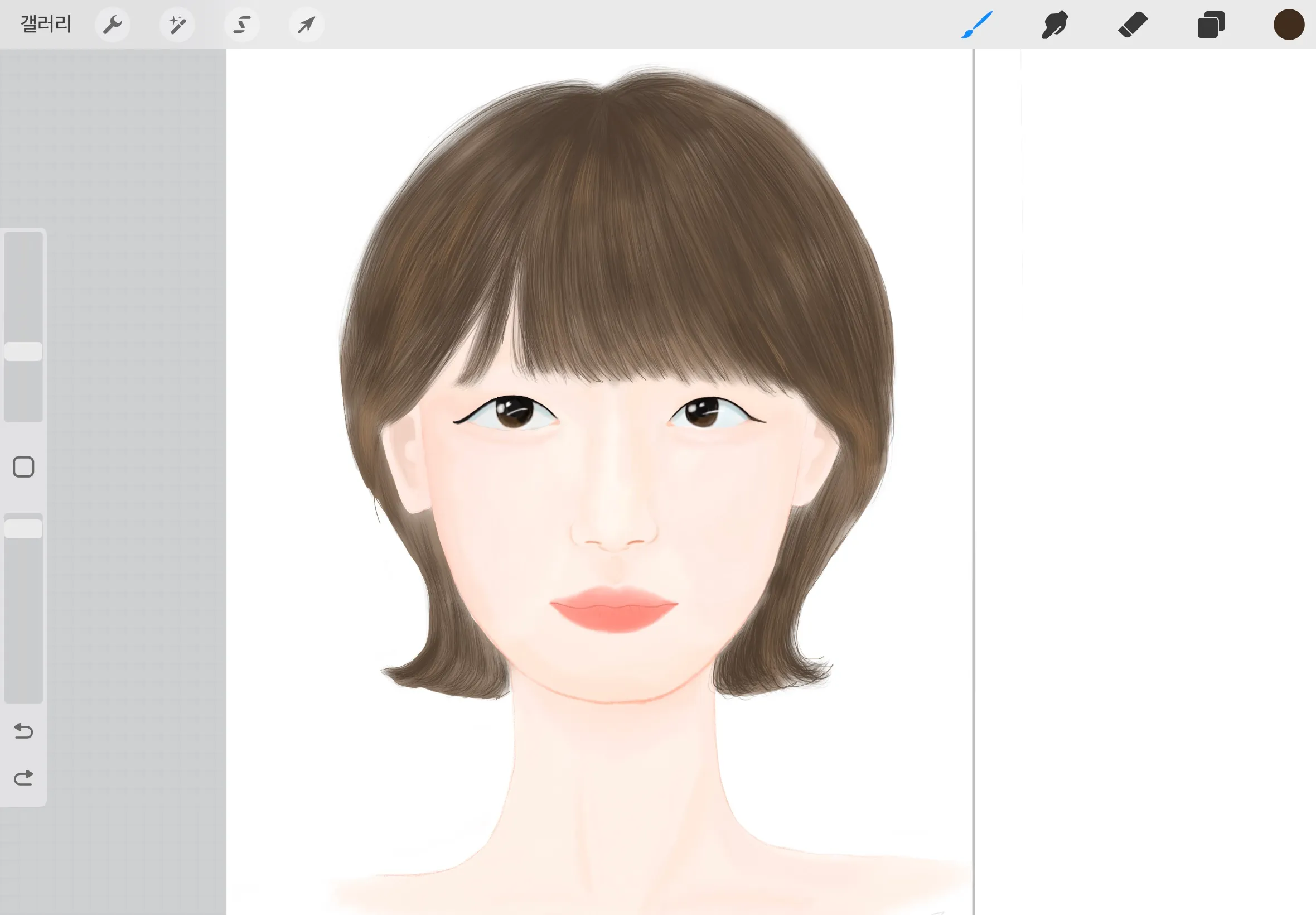
Task: Select the Selection S-shaped tool
Action: pyautogui.click(x=242, y=25)
